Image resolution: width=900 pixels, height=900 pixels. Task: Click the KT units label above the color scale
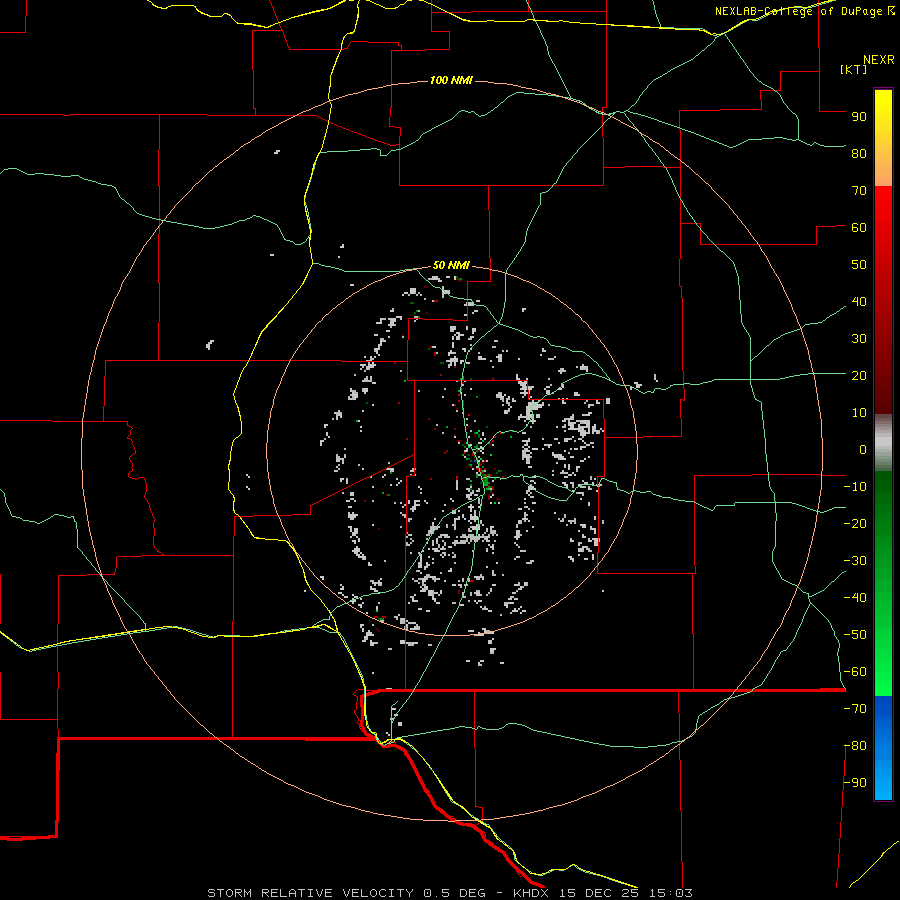tap(854, 69)
